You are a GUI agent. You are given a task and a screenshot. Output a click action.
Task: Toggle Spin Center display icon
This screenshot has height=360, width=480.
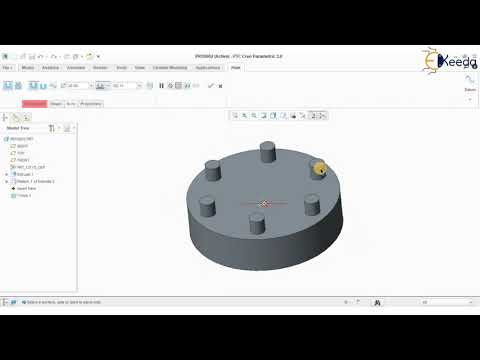point(322,116)
